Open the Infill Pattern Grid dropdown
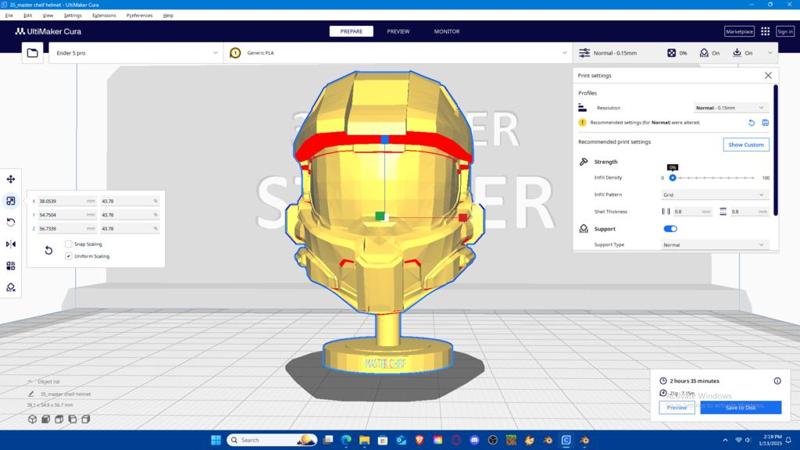Screen dimensions: 800x450 click(714, 195)
